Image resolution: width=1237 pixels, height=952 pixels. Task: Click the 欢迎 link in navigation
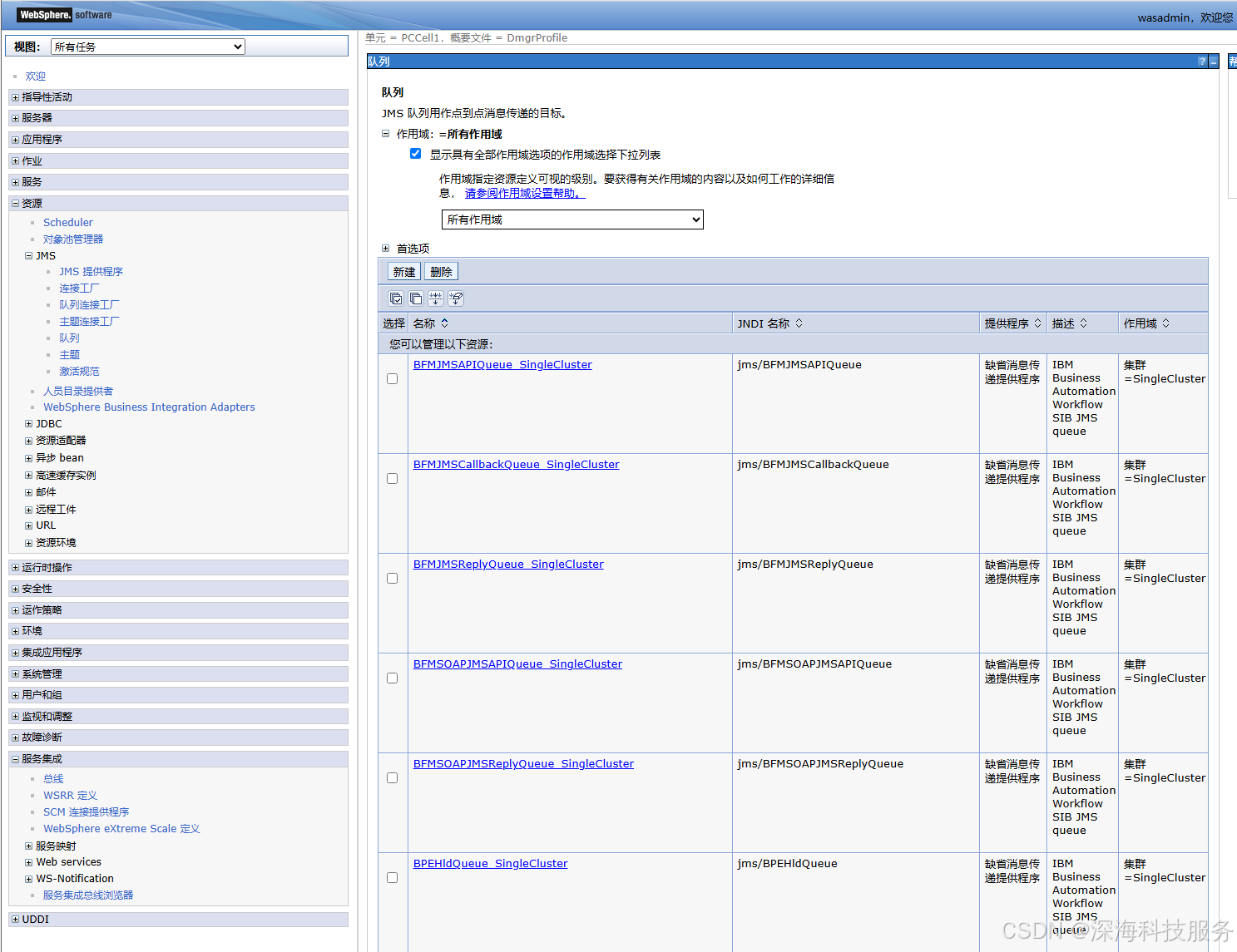35,76
